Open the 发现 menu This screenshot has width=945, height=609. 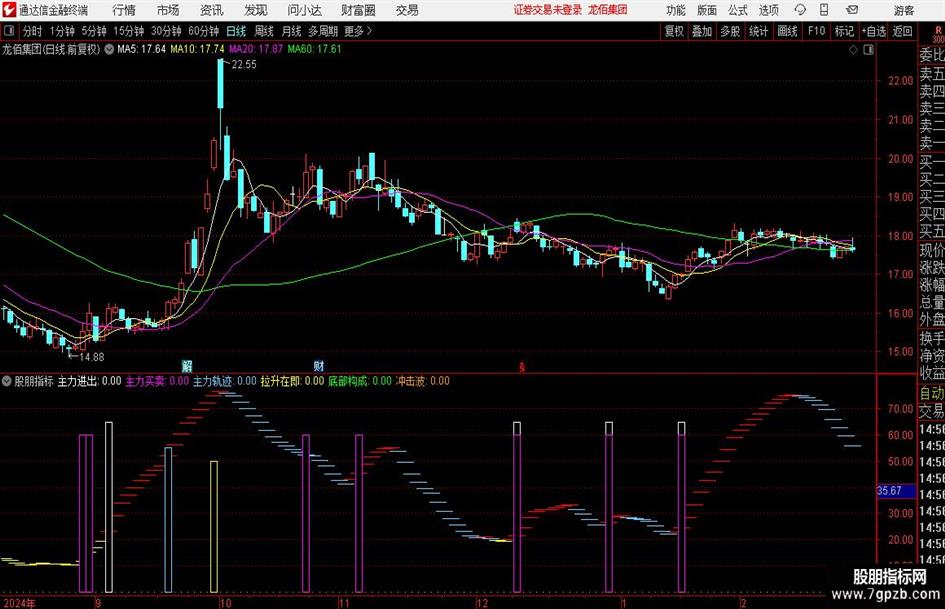[256, 10]
